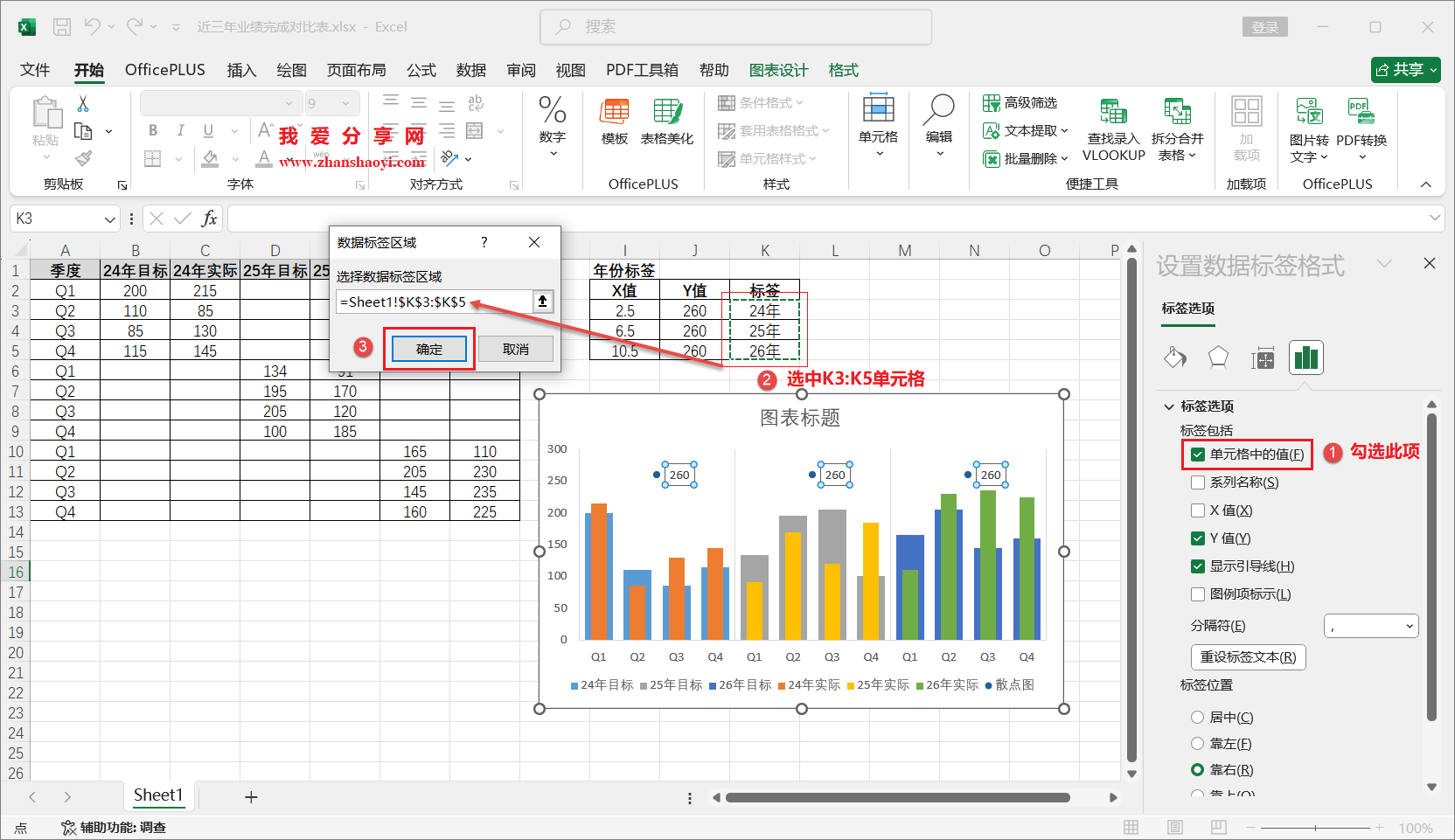The image size is (1455, 840).
Task: Click the 表格美化 icon
Action: [x=667, y=112]
